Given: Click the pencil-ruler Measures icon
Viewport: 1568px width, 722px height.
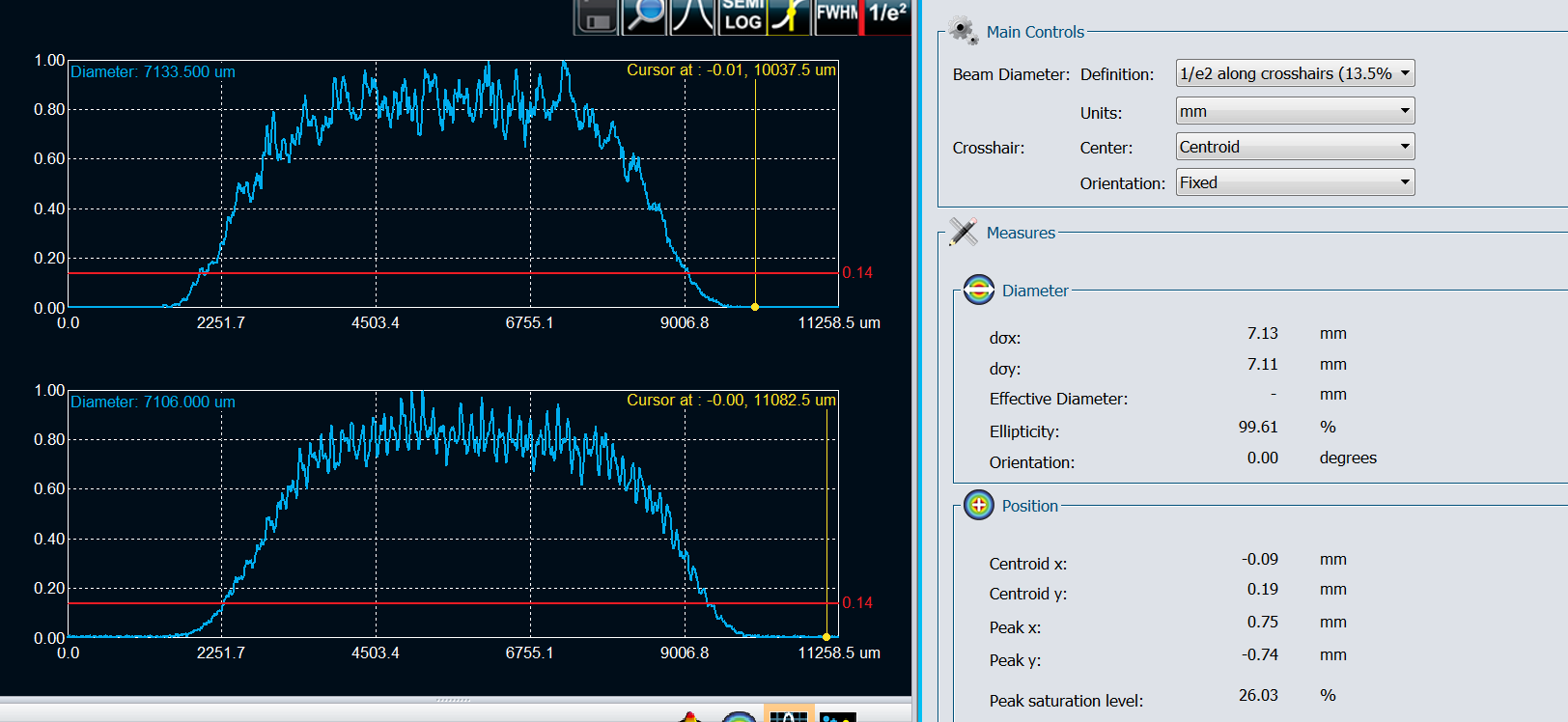Looking at the screenshot, I should [x=963, y=232].
